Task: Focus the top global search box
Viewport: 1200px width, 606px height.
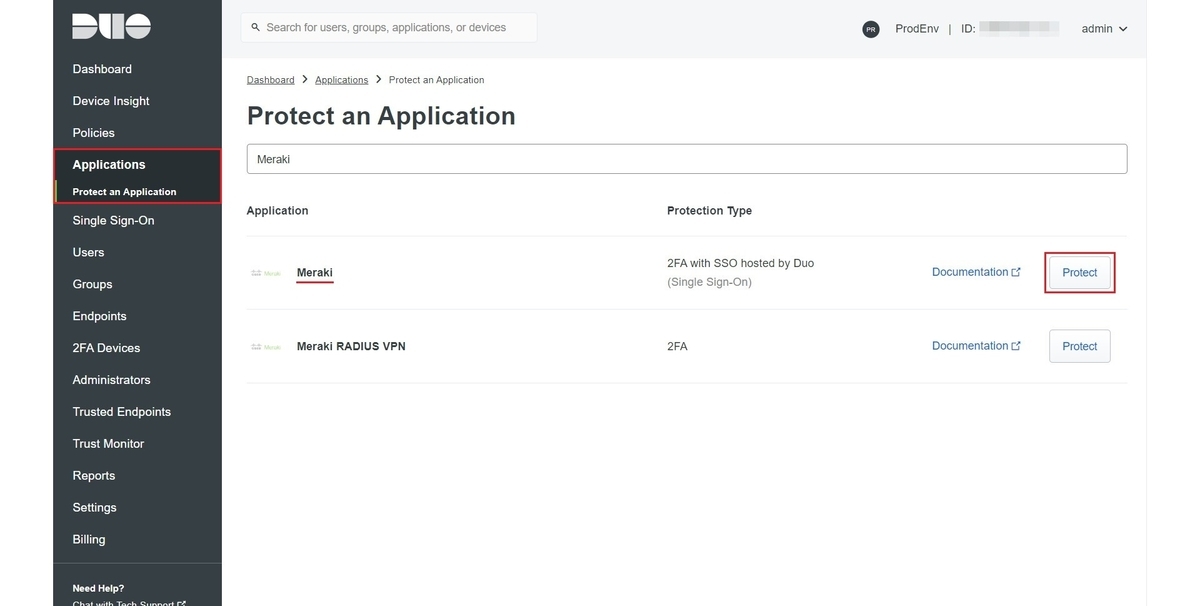Action: point(395,28)
